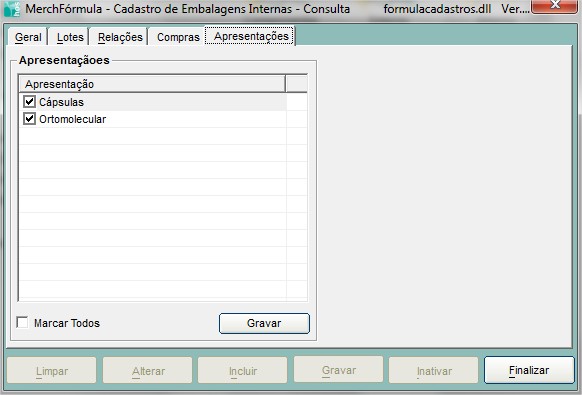The height and width of the screenshot is (395, 582).
Task: Switch to the Geral tab
Action: point(28,37)
